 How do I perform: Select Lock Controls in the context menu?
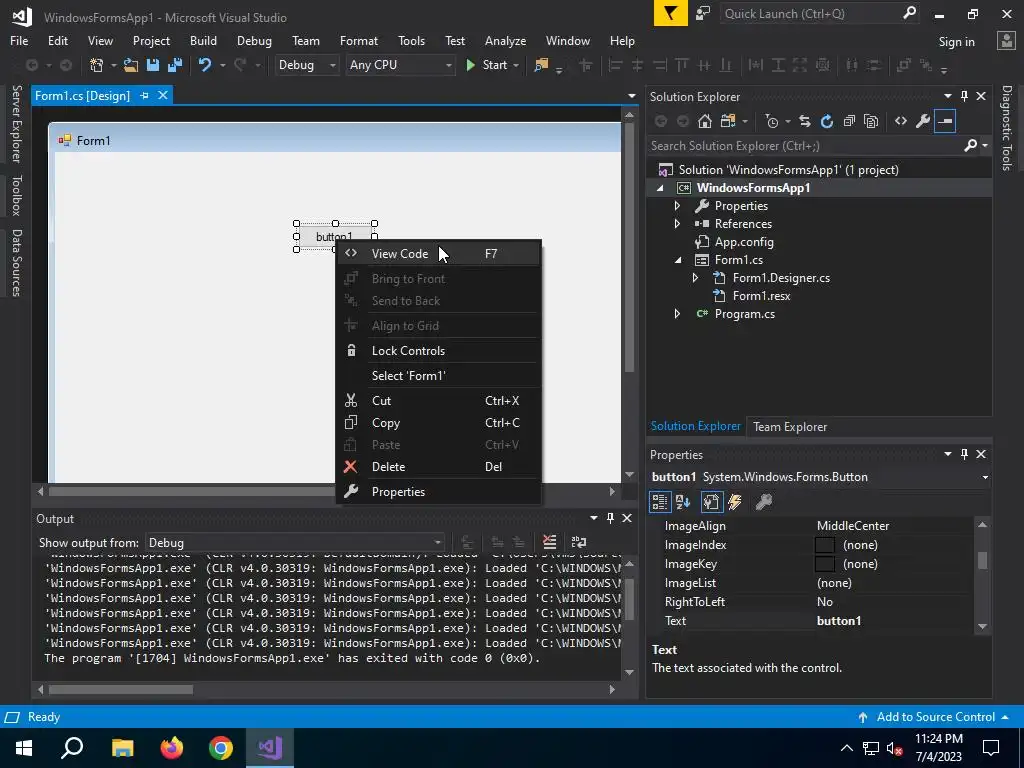[438, 351]
